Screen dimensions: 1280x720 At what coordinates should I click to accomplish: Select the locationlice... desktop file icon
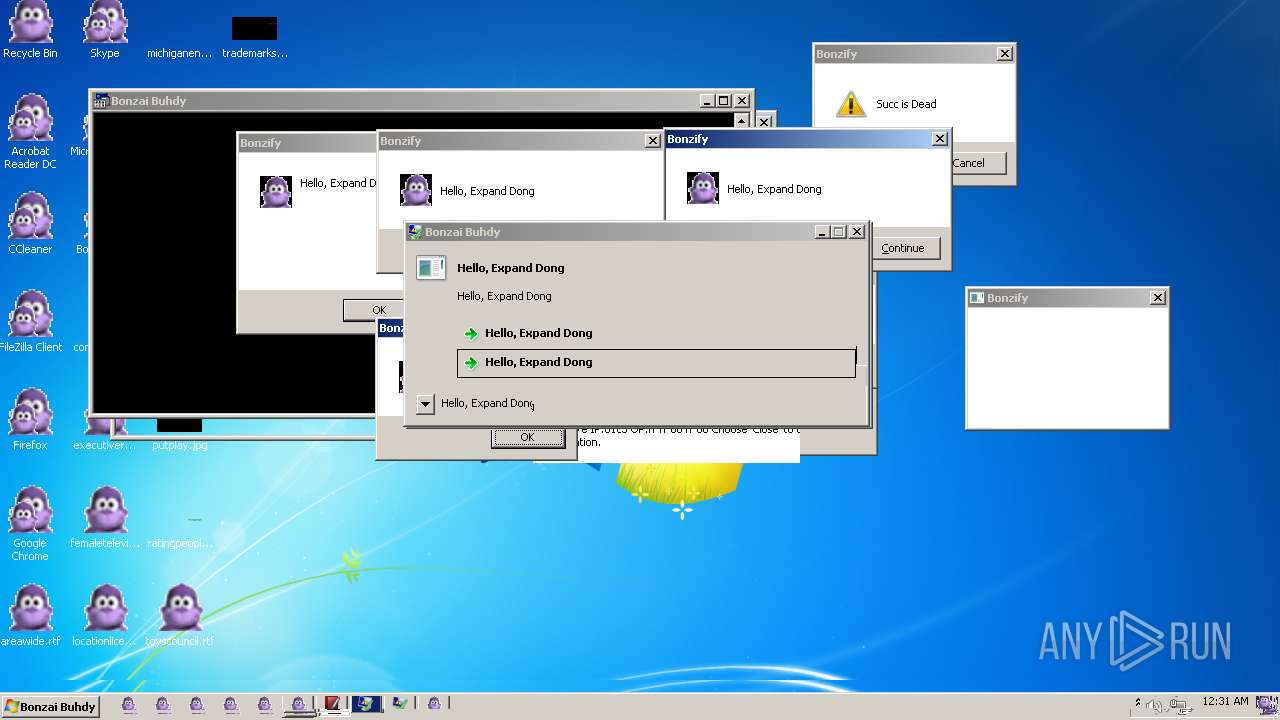pos(104,615)
